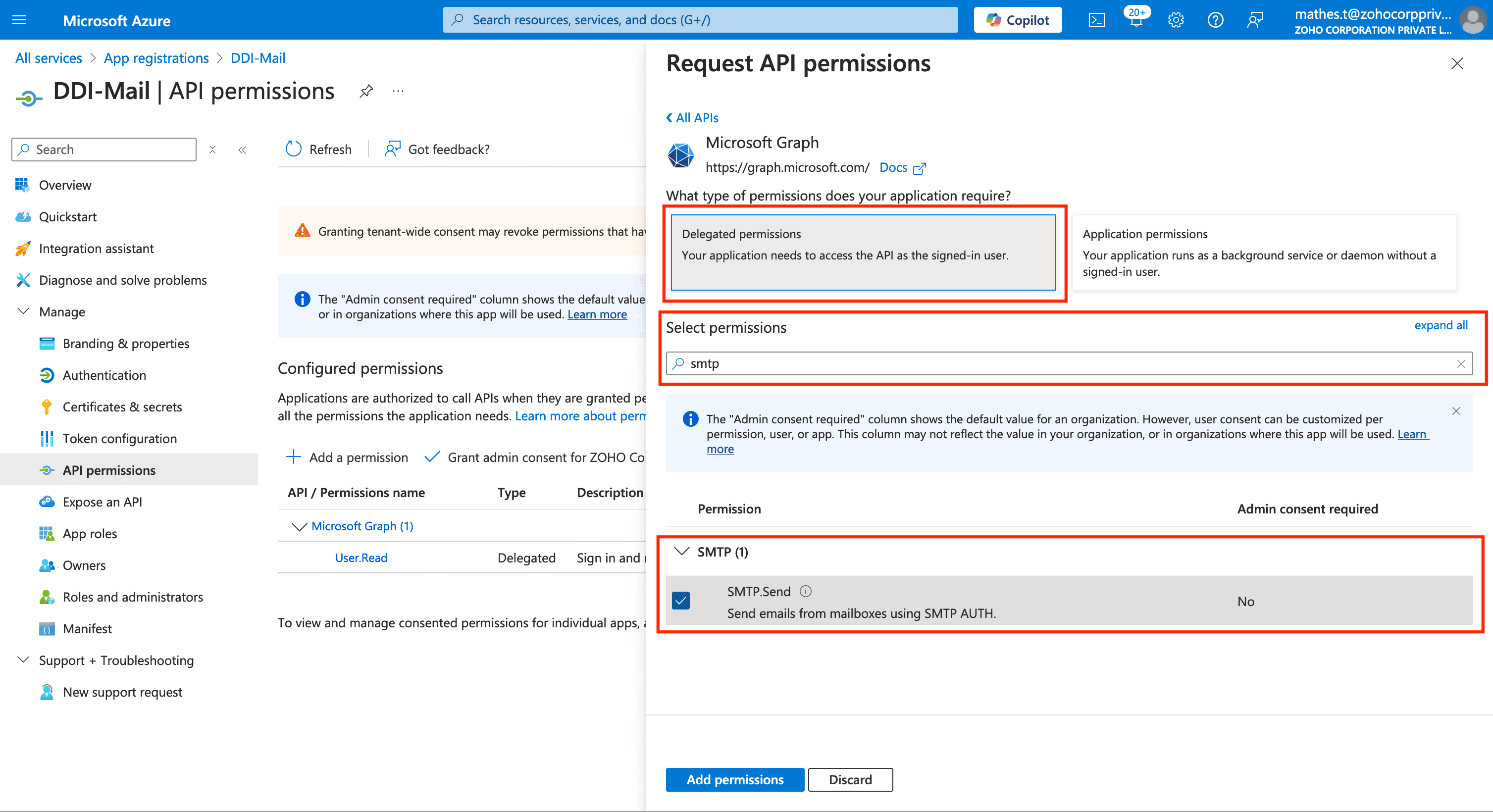The height and width of the screenshot is (812, 1493).
Task: Select the Delegated permissions option
Action: tap(863, 252)
